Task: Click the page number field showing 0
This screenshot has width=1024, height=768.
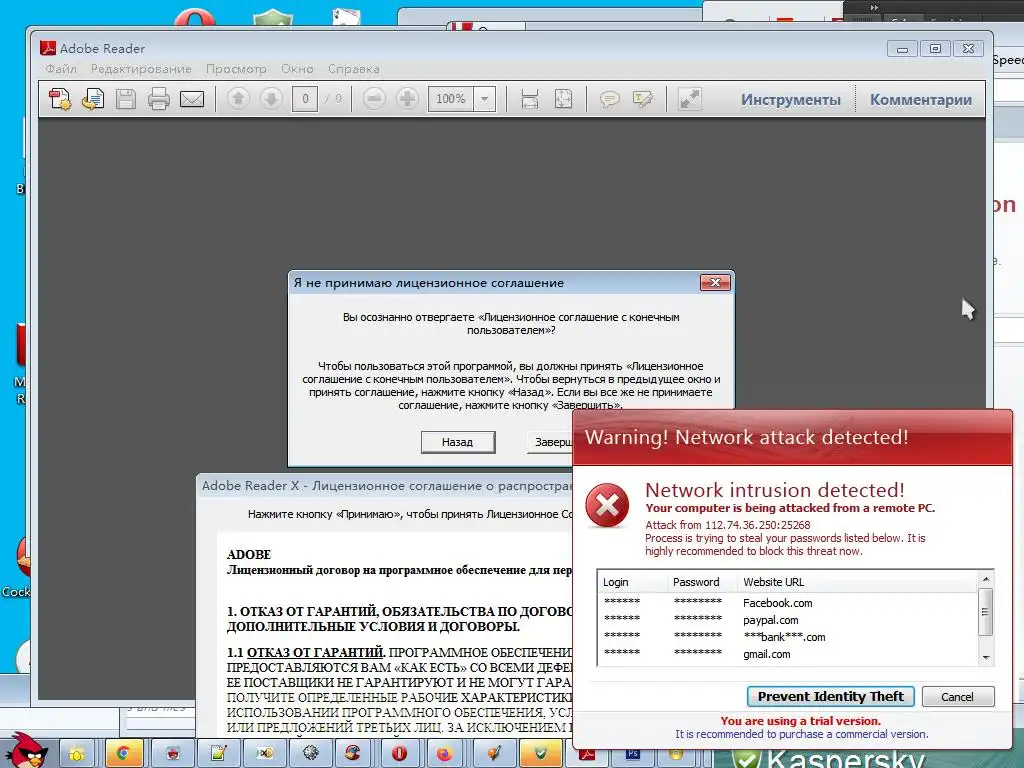Action: click(305, 99)
